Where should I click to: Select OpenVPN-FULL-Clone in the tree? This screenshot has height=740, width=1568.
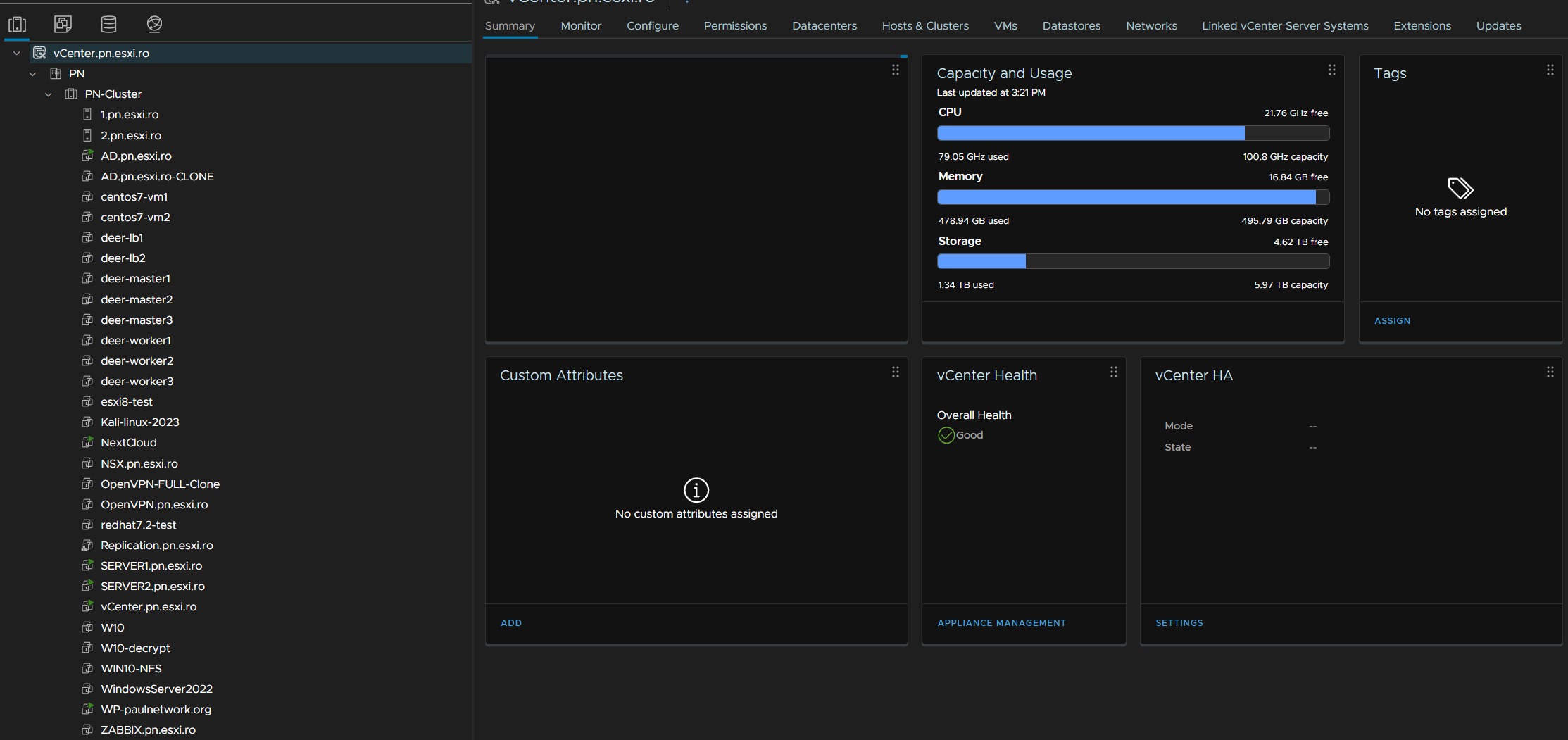[x=160, y=484]
